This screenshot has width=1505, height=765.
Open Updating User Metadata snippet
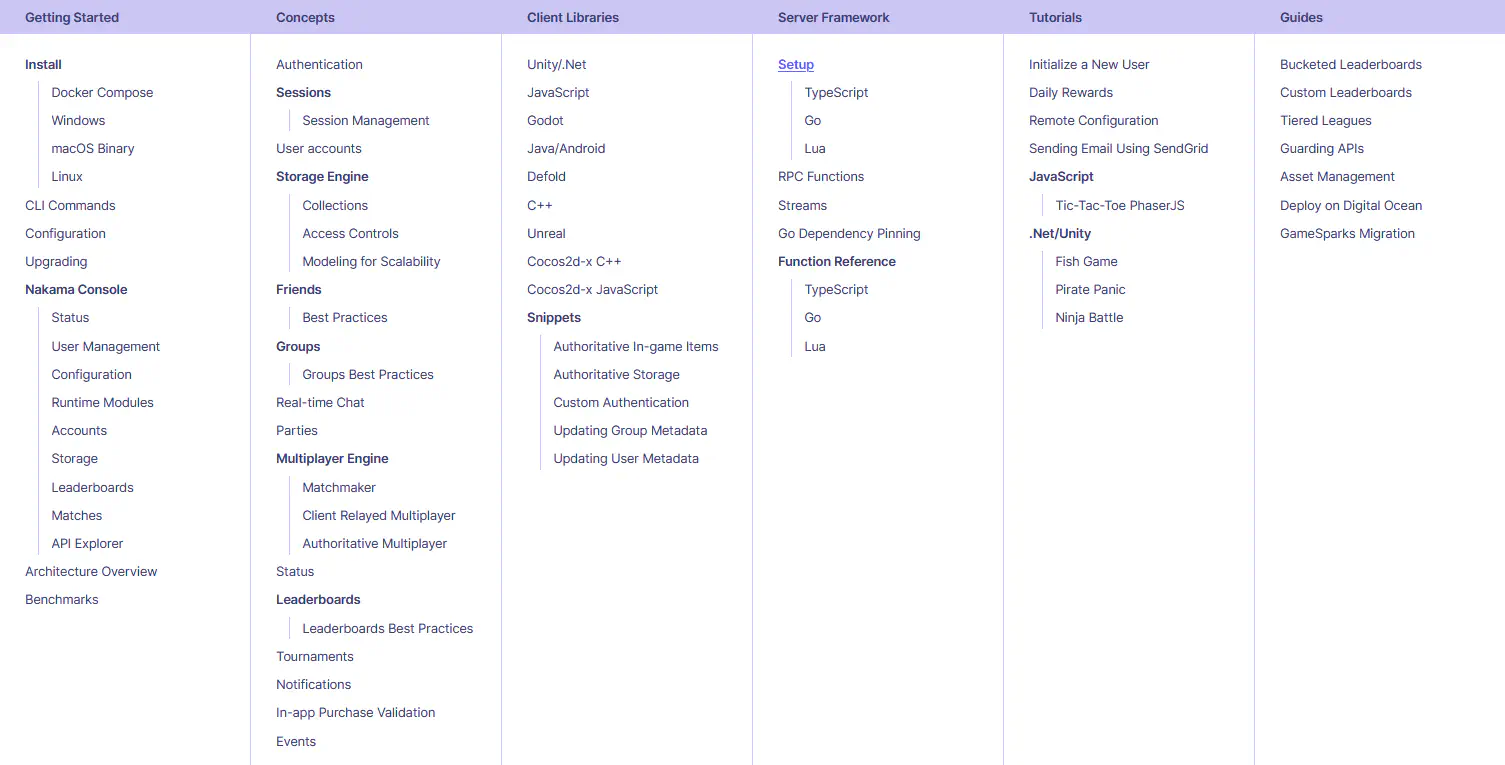point(626,458)
